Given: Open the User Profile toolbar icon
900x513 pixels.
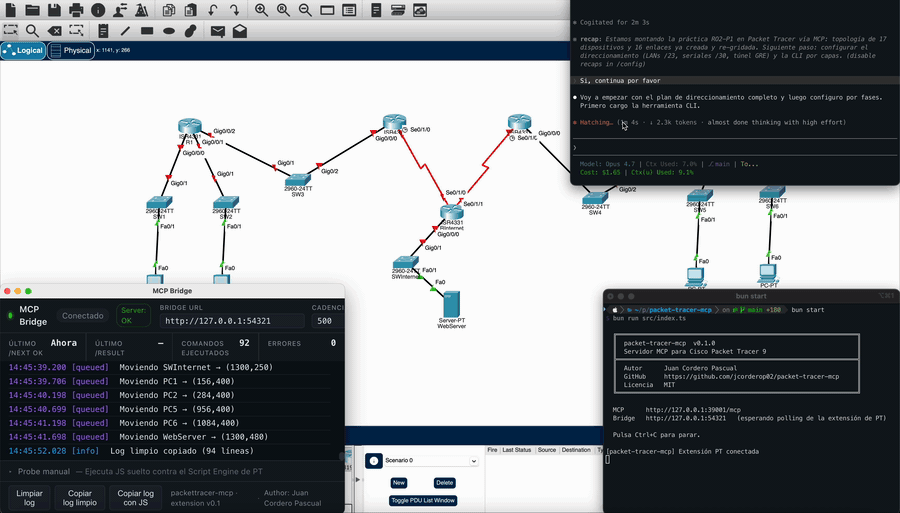Looking at the screenshot, I should point(120,10).
